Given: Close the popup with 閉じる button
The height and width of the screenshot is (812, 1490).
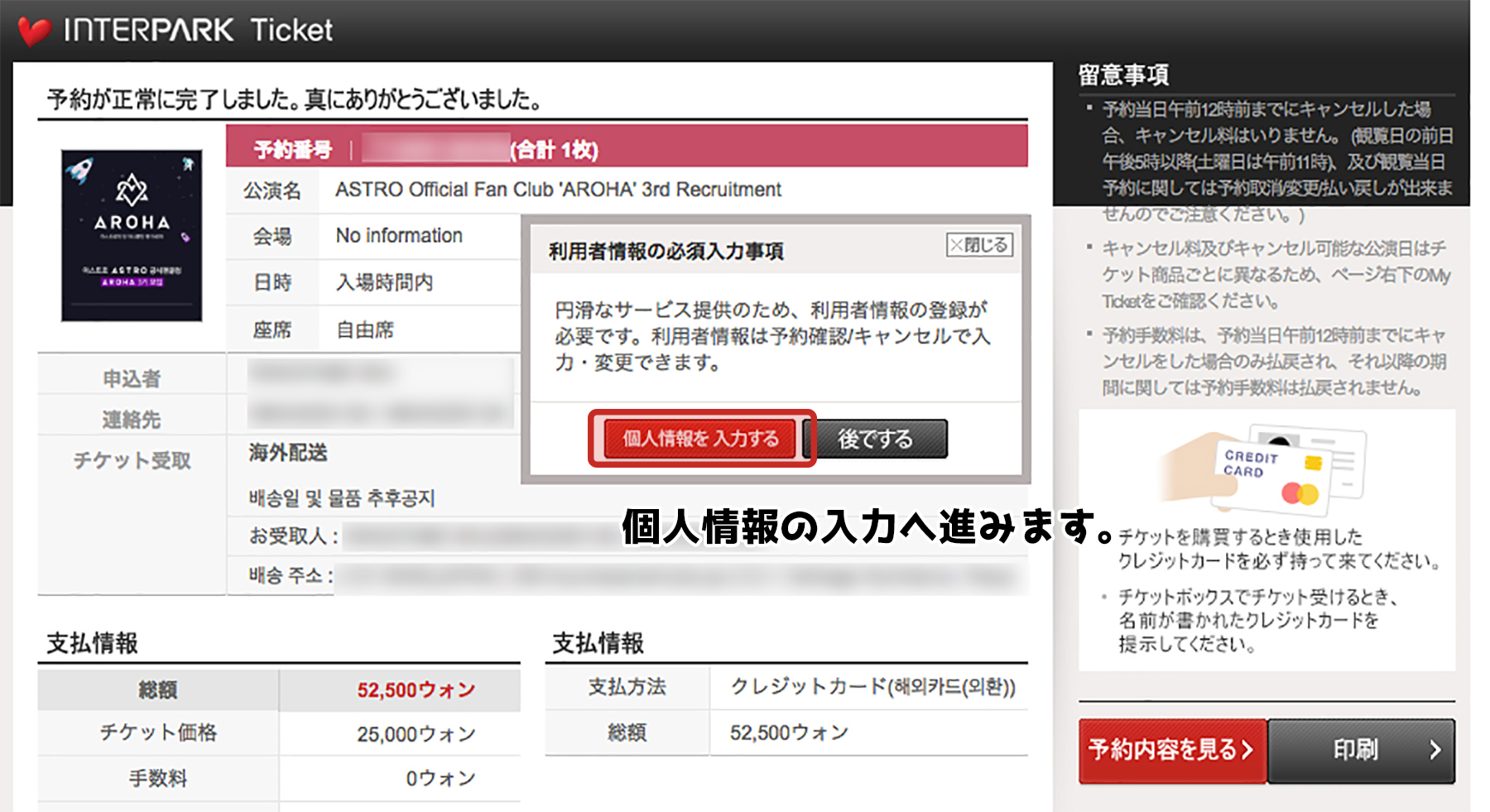Looking at the screenshot, I should (979, 245).
